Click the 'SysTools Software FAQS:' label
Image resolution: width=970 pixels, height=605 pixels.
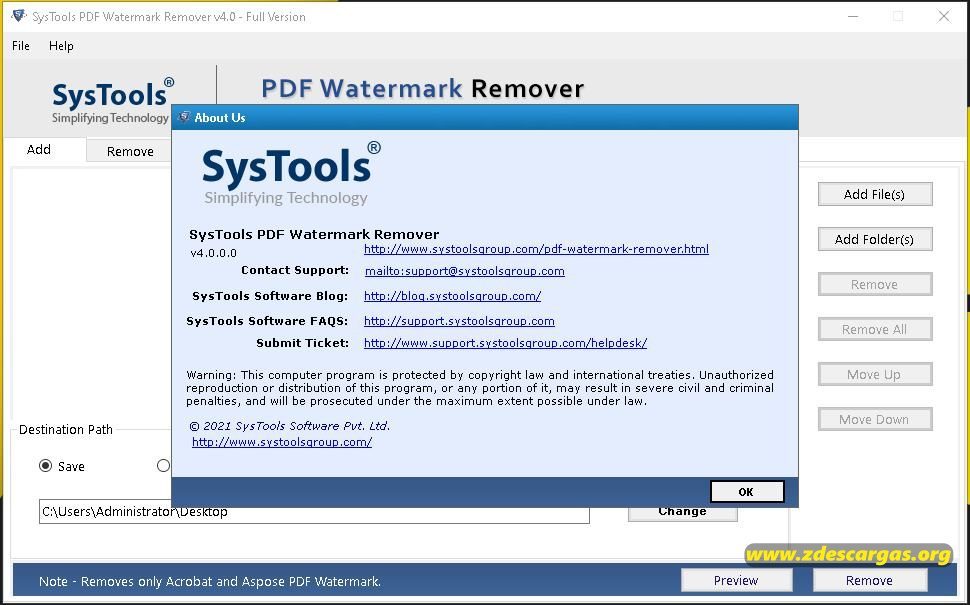(x=267, y=320)
